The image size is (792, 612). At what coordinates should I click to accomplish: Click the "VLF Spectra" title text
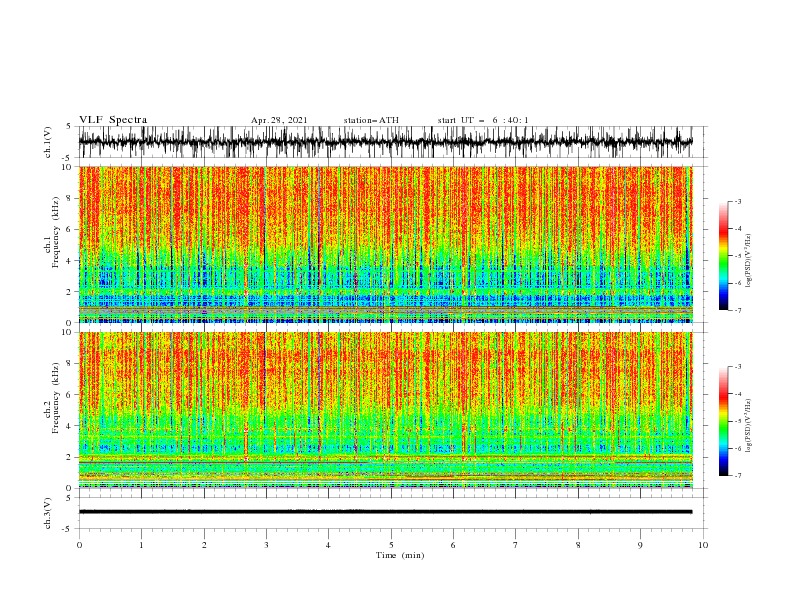click(x=113, y=120)
